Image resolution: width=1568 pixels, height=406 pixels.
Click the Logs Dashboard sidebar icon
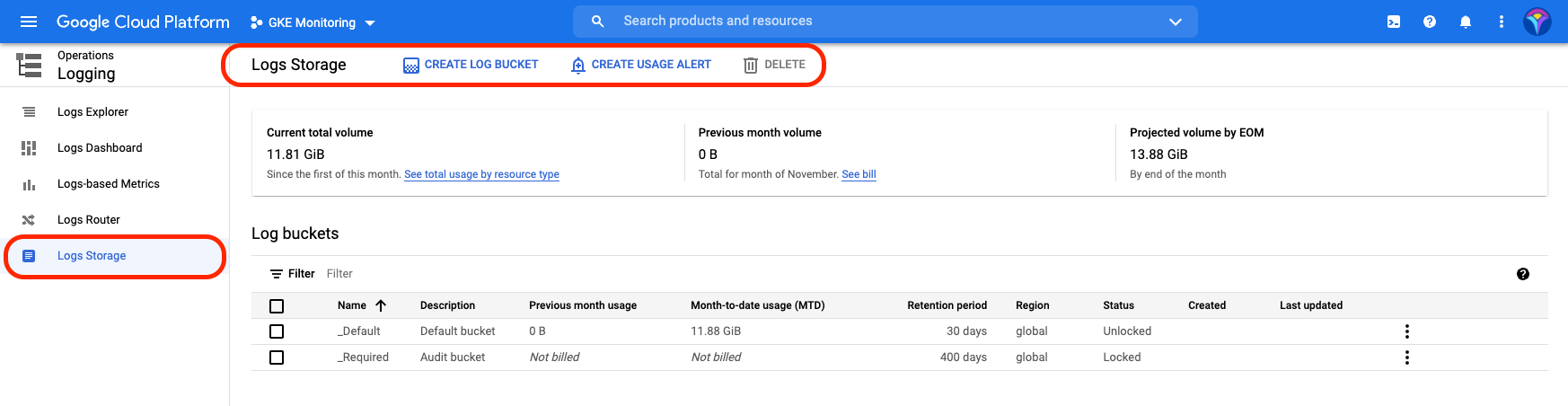29,148
